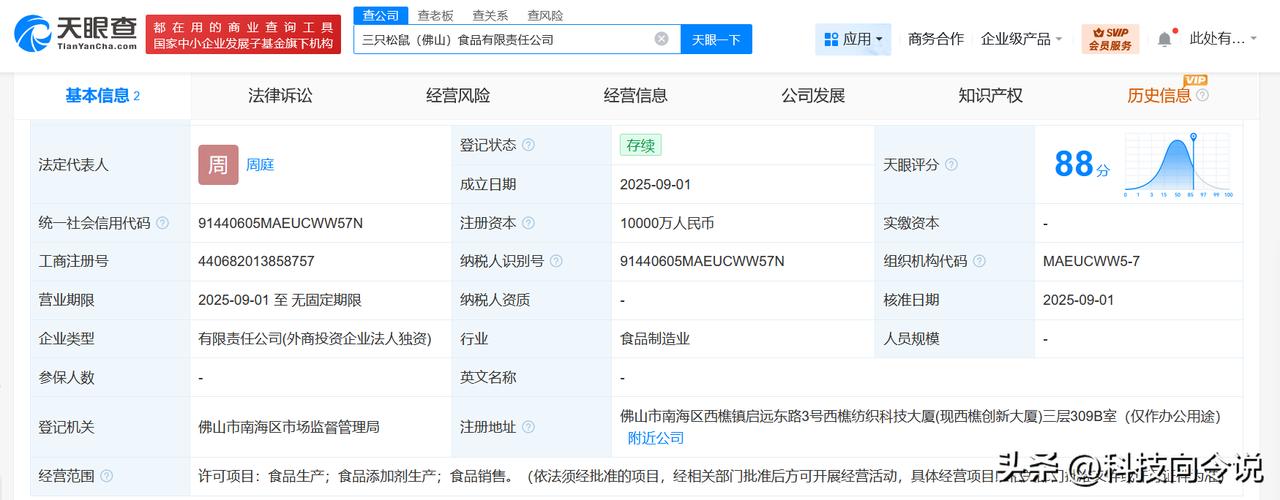
Task: Click help icon beside 历史信息 tab
Action: 1202,96
